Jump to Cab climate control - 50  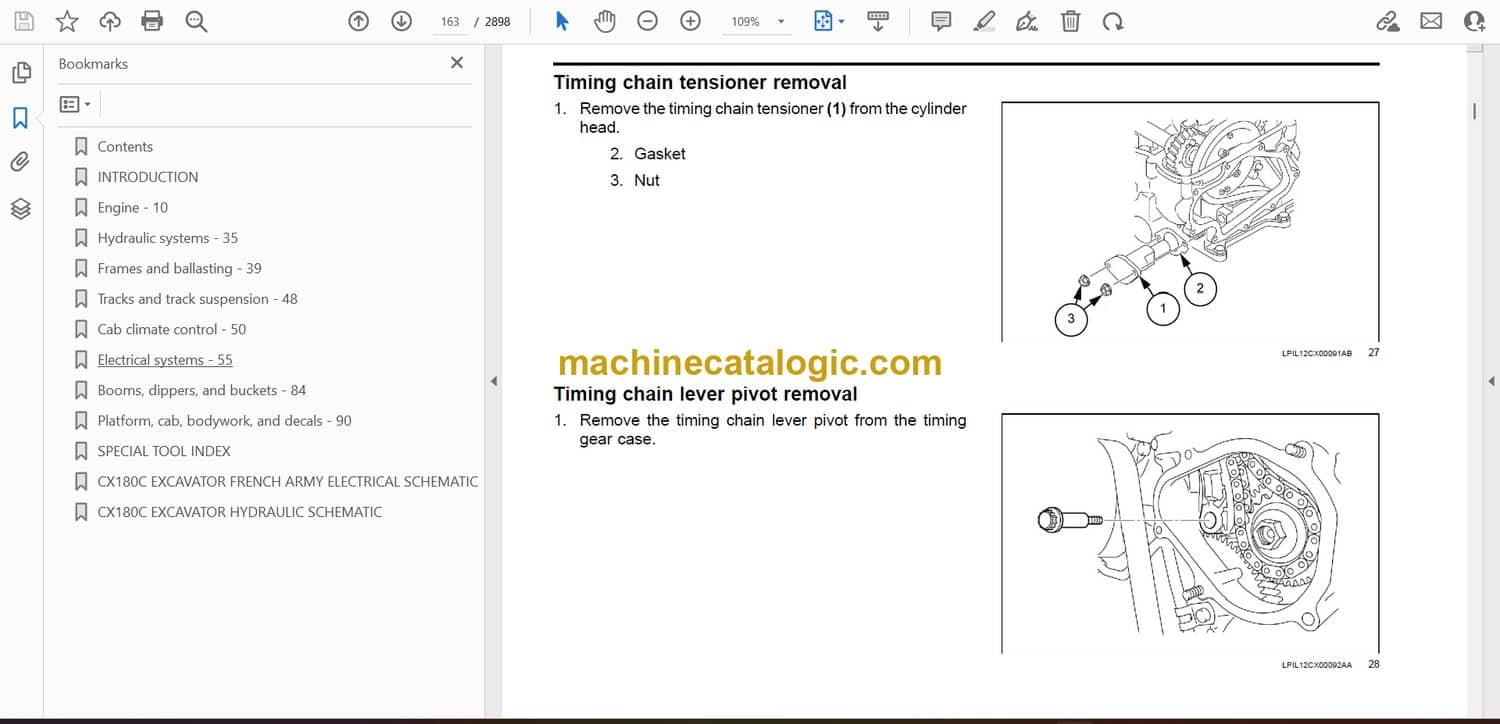coord(172,329)
